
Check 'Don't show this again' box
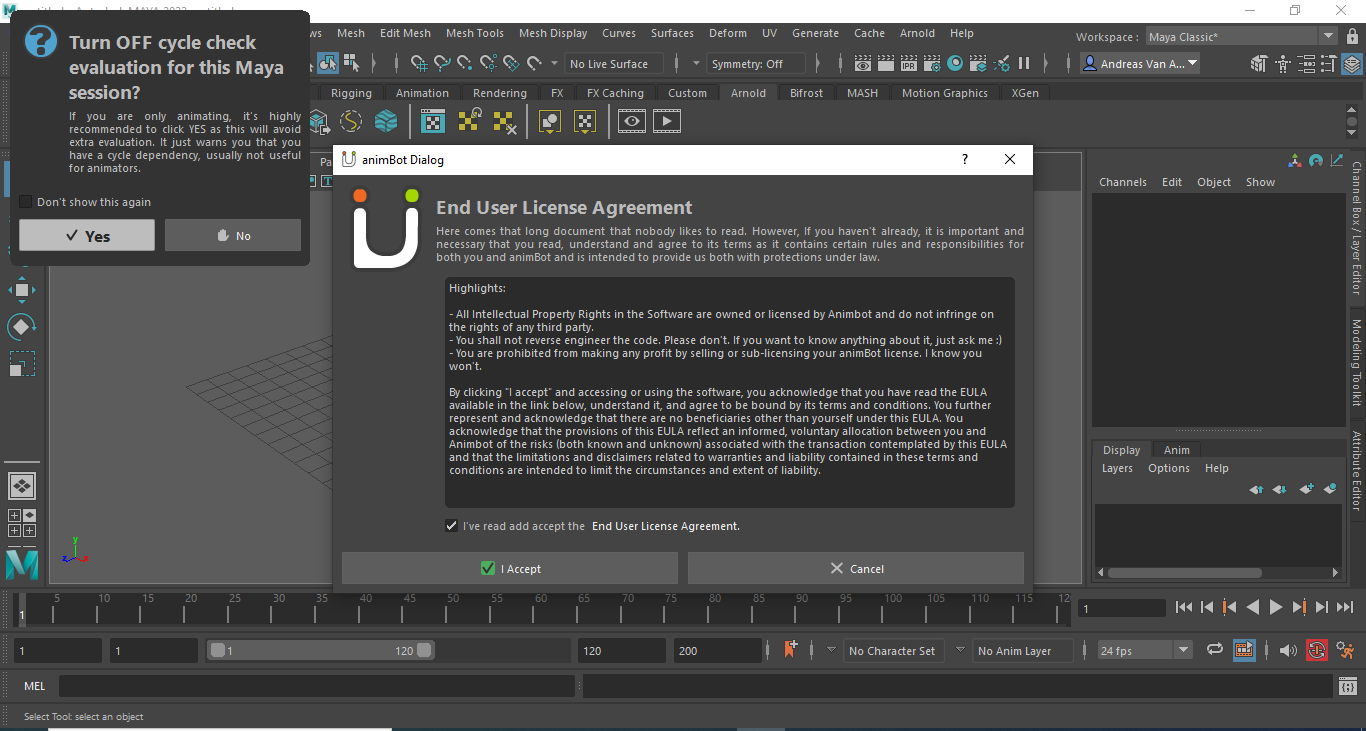tap(26, 202)
